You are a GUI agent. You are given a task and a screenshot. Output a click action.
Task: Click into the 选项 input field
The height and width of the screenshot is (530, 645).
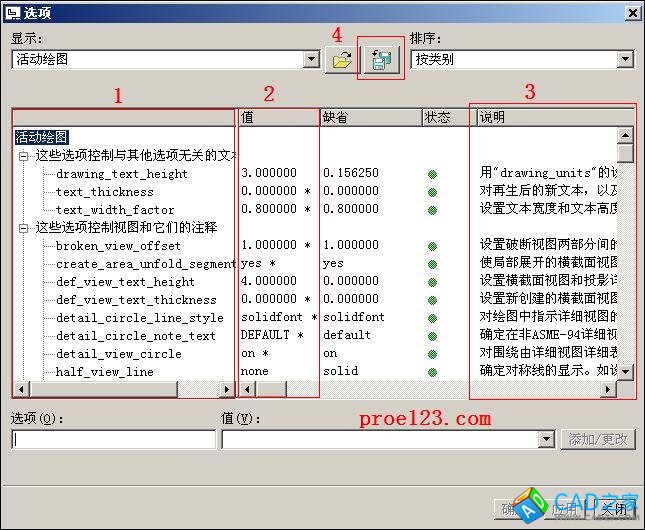pos(113,439)
